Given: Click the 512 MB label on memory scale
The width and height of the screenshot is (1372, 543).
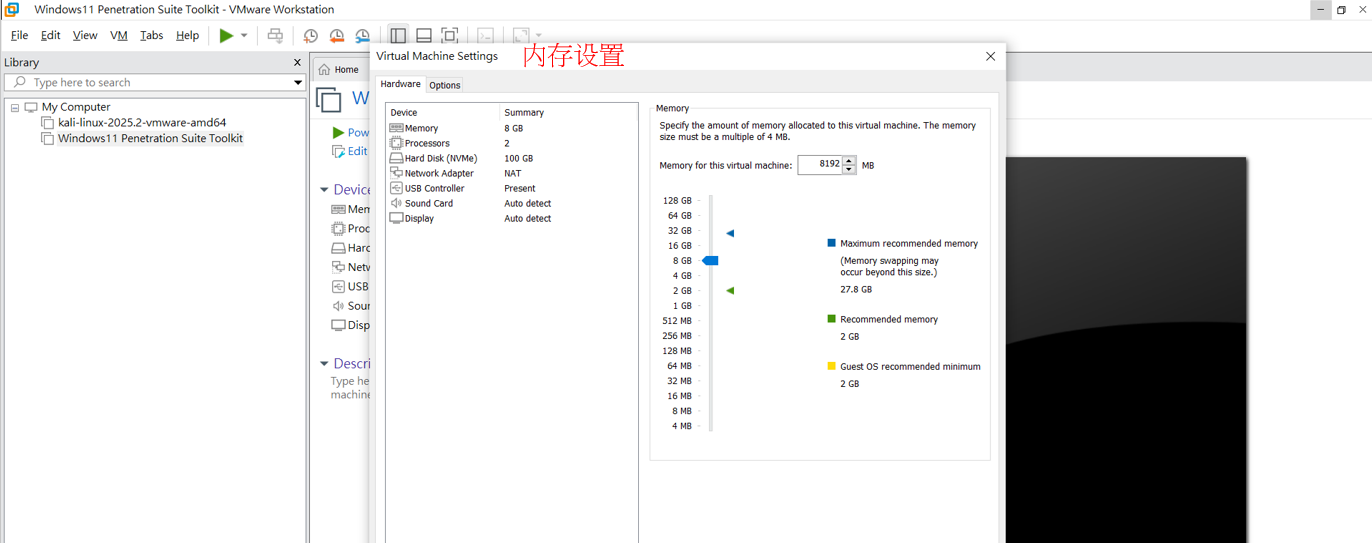Looking at the screenshot, I should tap(677, 321).
